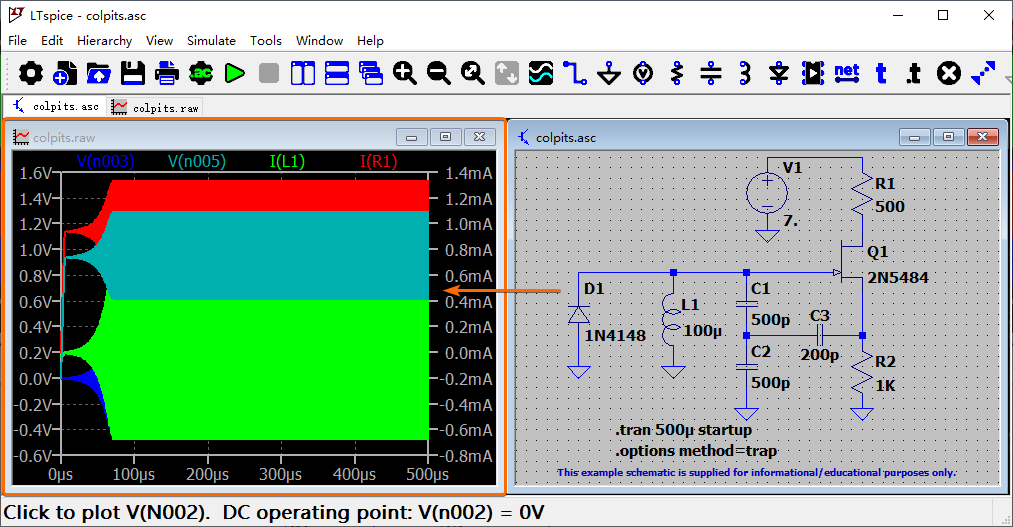The height and width of the screenshot is (527, 1013).
Task: Save the schematic with floppy icon
Action: coord(132,73)
